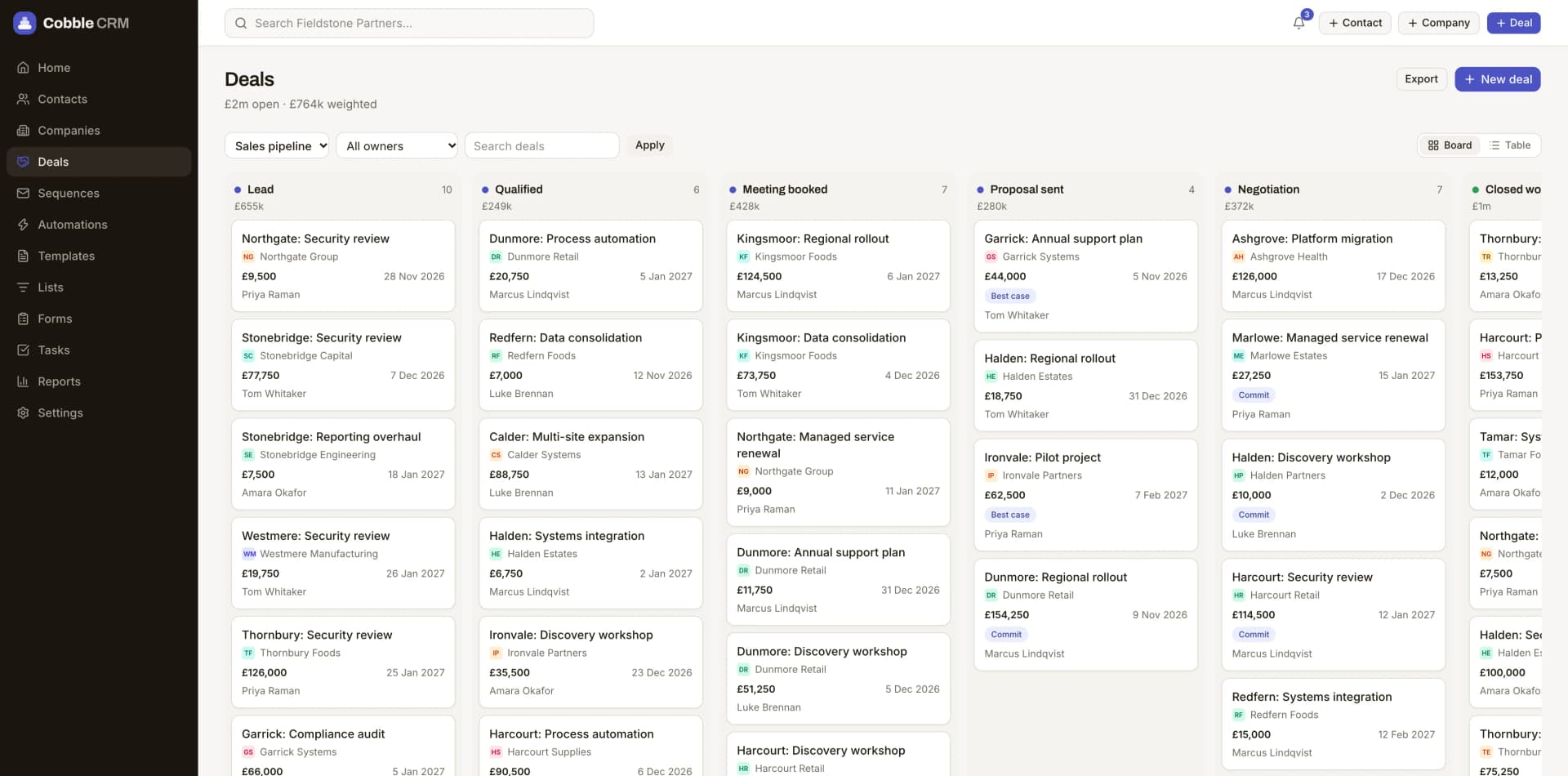Click the Sequences envelope icon
The height and width of the screenshot is (776, 1568).
click(23, 194)
